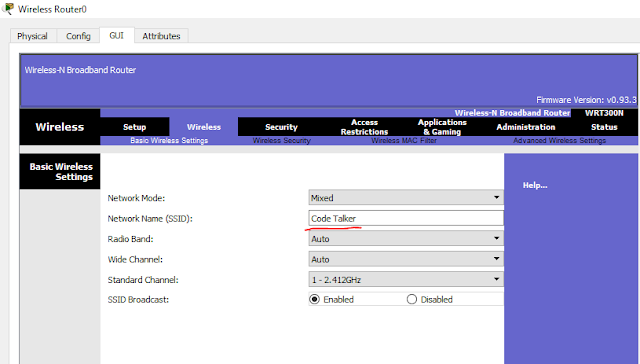Click the WRT300N model label
Image resolution: width=640 pixels, height=364 pixels.
[x=604, y=113]
